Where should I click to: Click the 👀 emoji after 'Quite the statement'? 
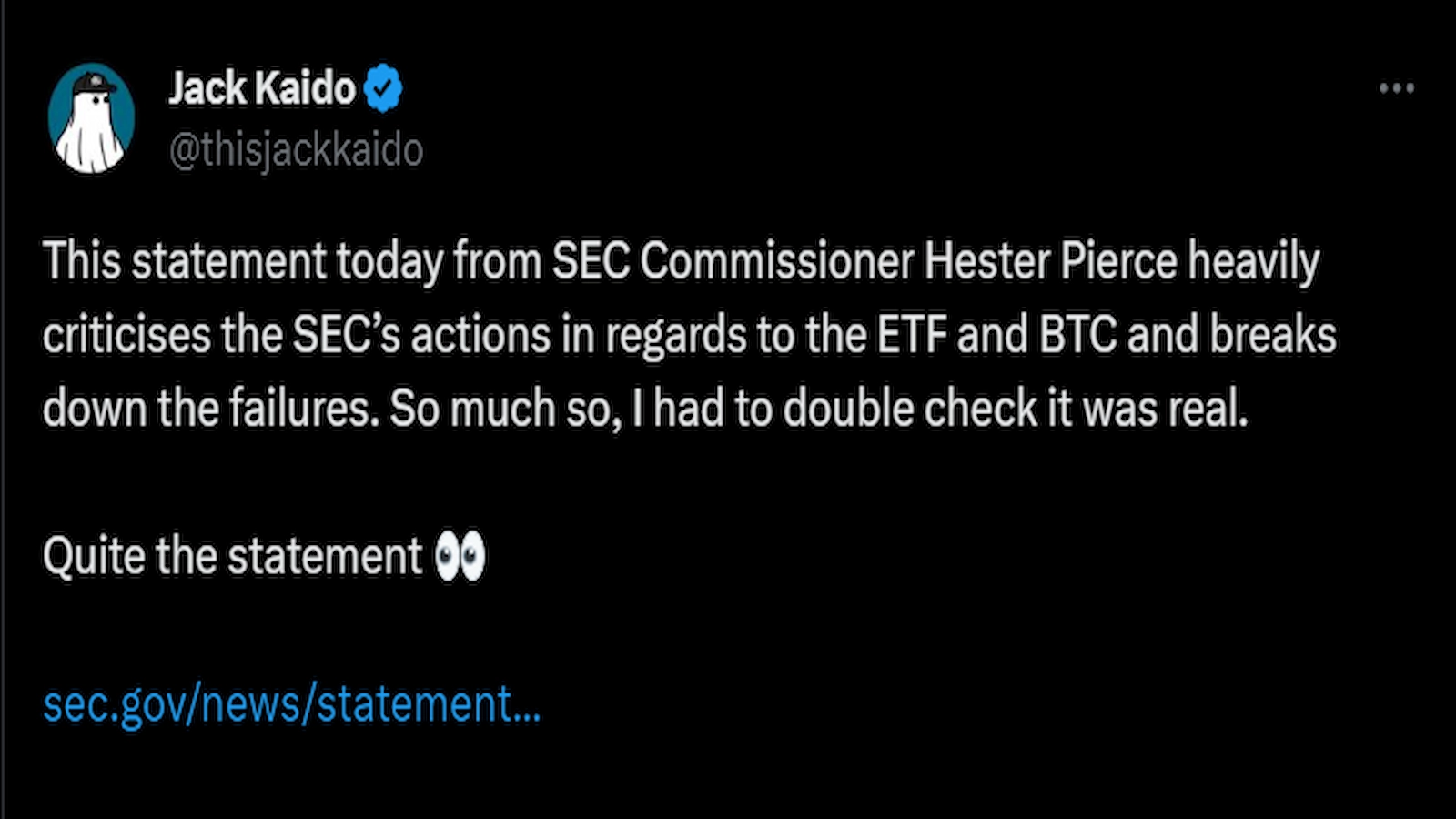click(462, 554)
